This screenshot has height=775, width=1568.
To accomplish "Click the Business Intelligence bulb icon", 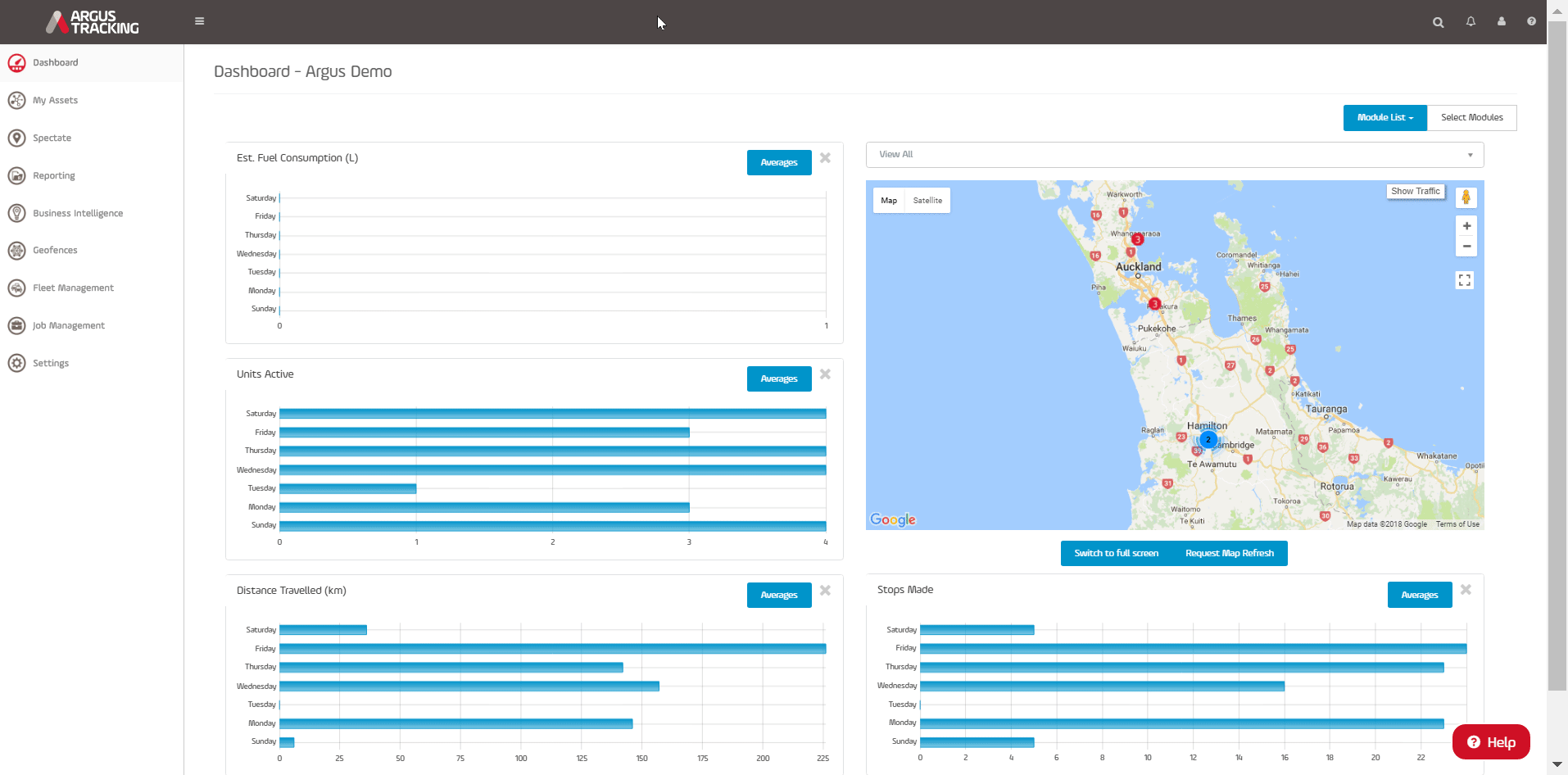I will click(16, 214).
